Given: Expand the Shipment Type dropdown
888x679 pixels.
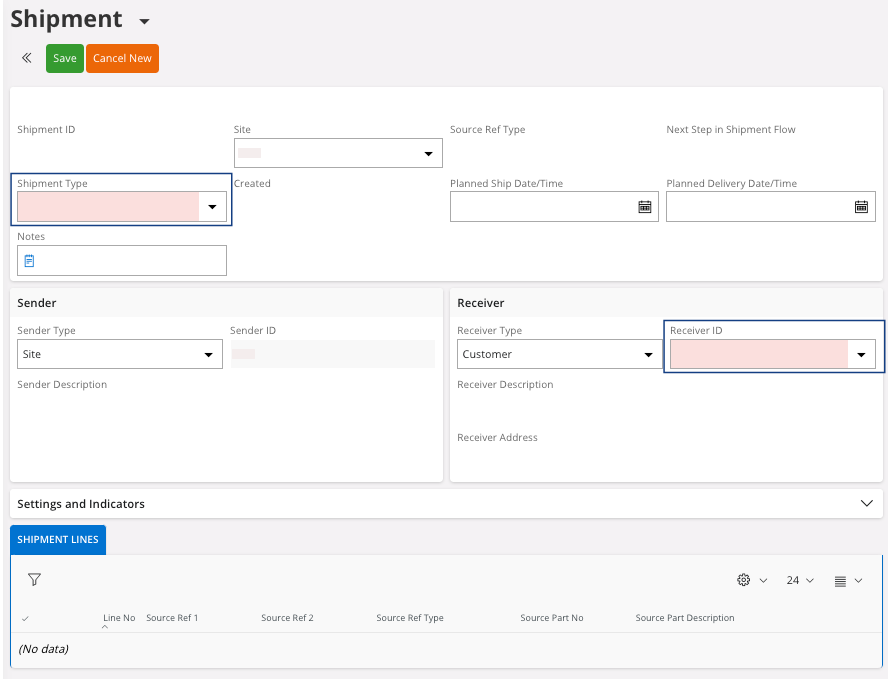Looking at the screenshot, I should (212, 207).
